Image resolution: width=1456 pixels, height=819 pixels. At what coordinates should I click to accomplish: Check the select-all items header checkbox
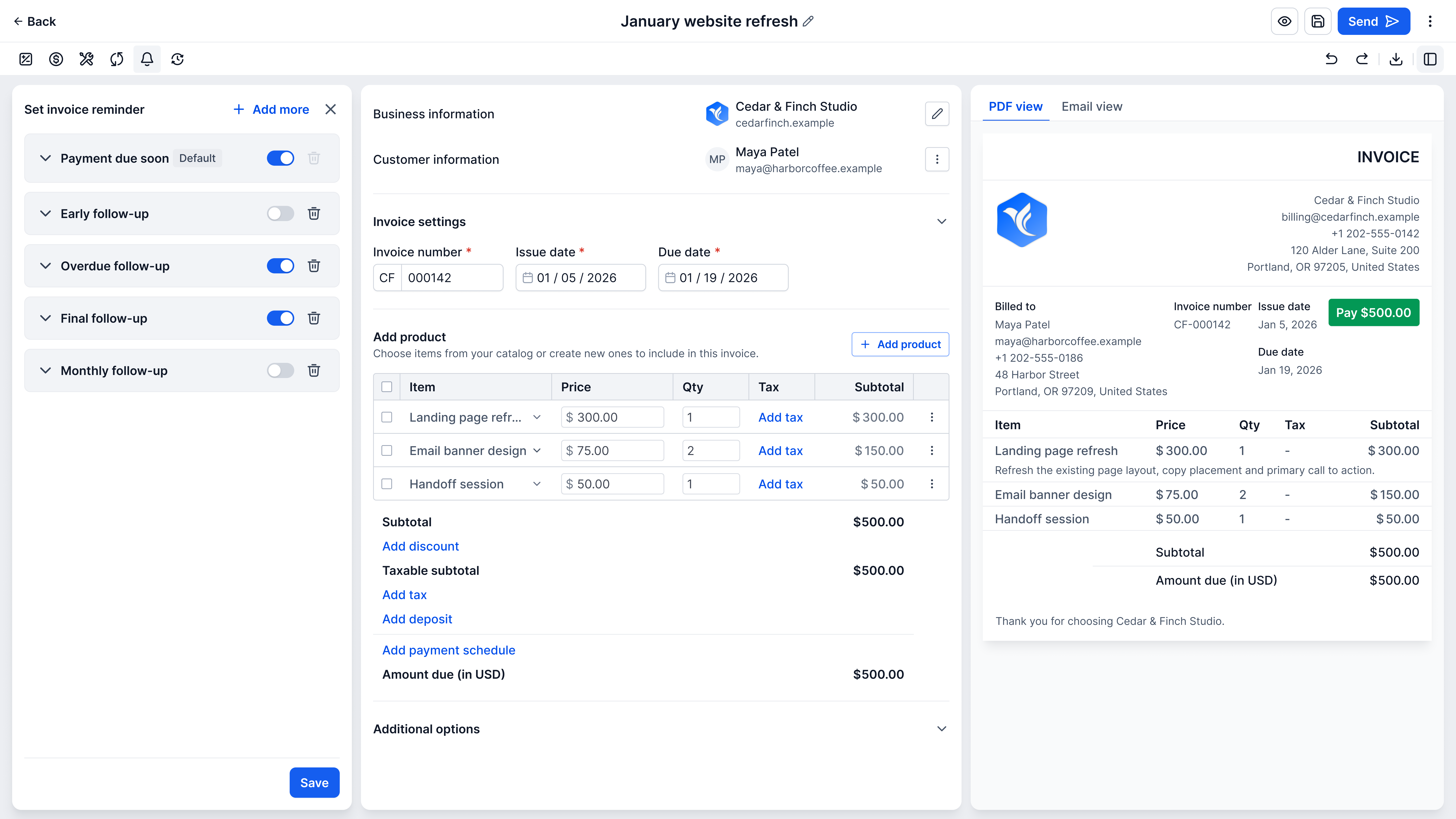387,387
